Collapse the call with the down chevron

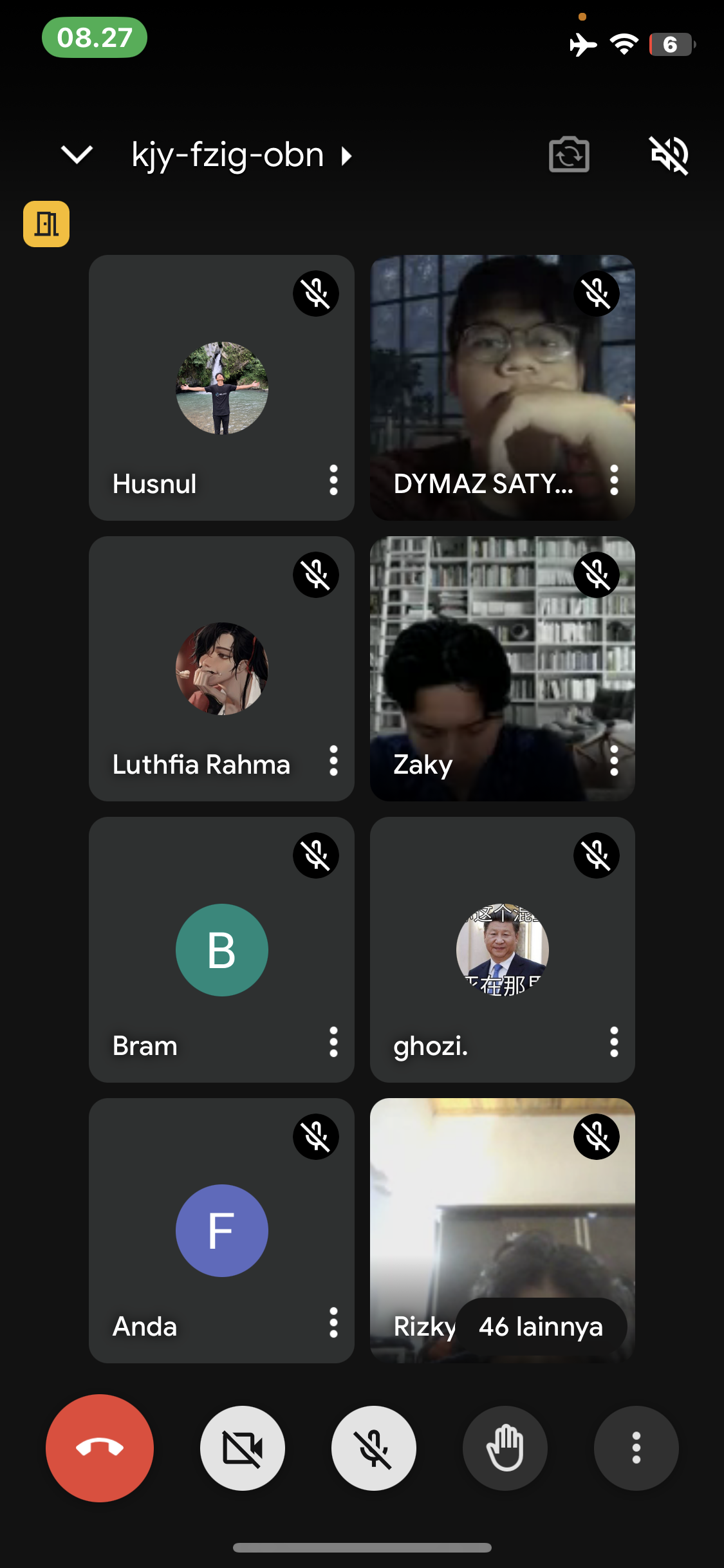tap(77, 154)
